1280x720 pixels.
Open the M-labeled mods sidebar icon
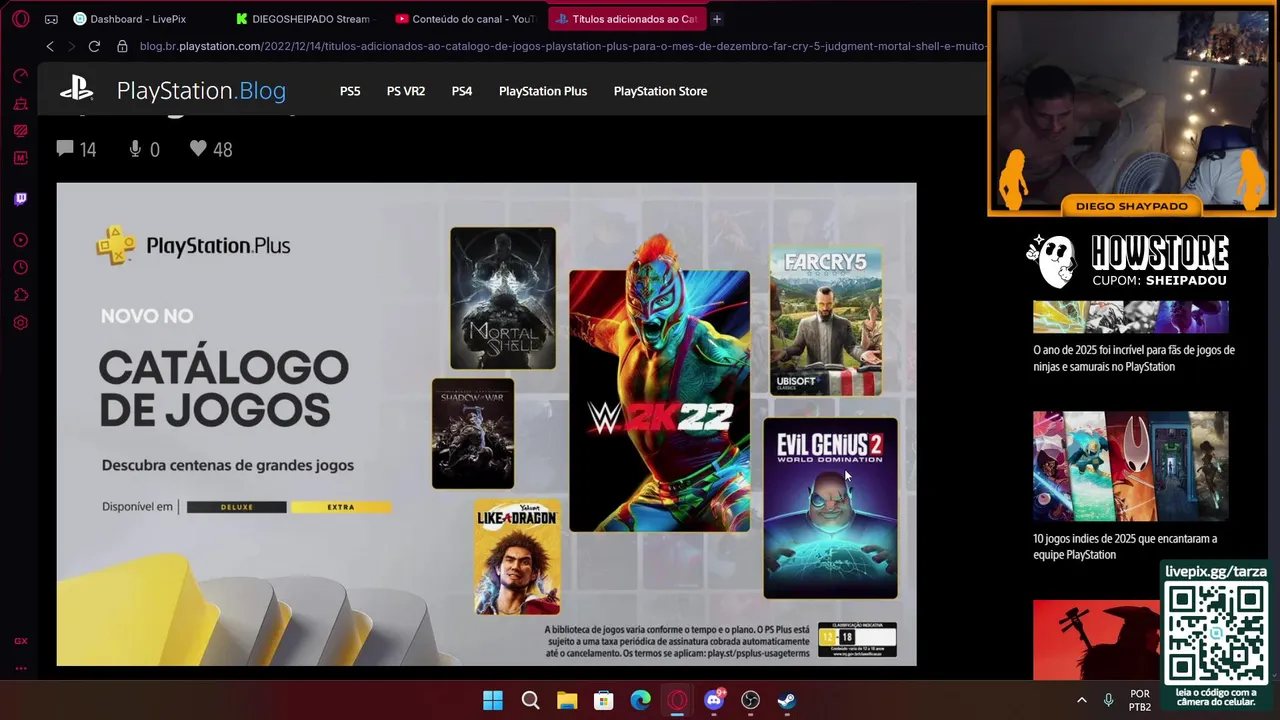20,158
